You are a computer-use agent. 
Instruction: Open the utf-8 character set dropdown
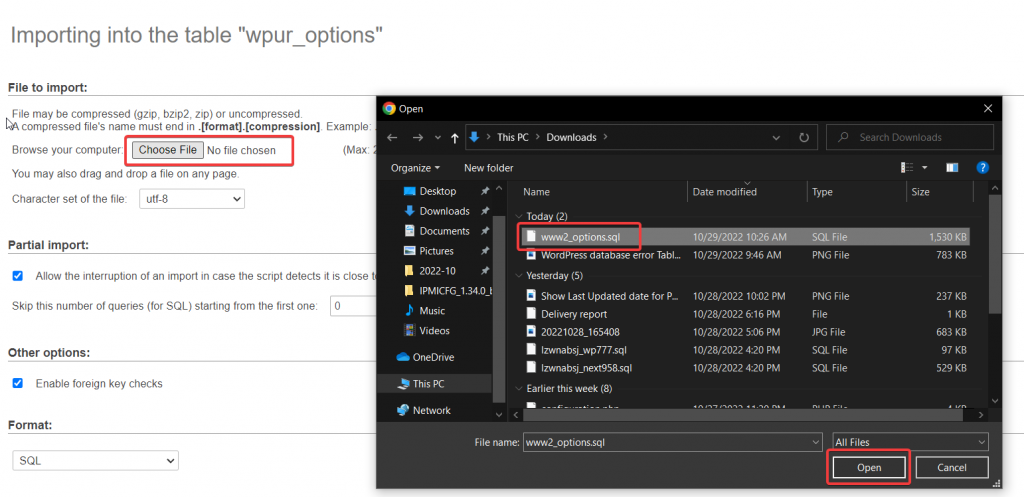191,199
